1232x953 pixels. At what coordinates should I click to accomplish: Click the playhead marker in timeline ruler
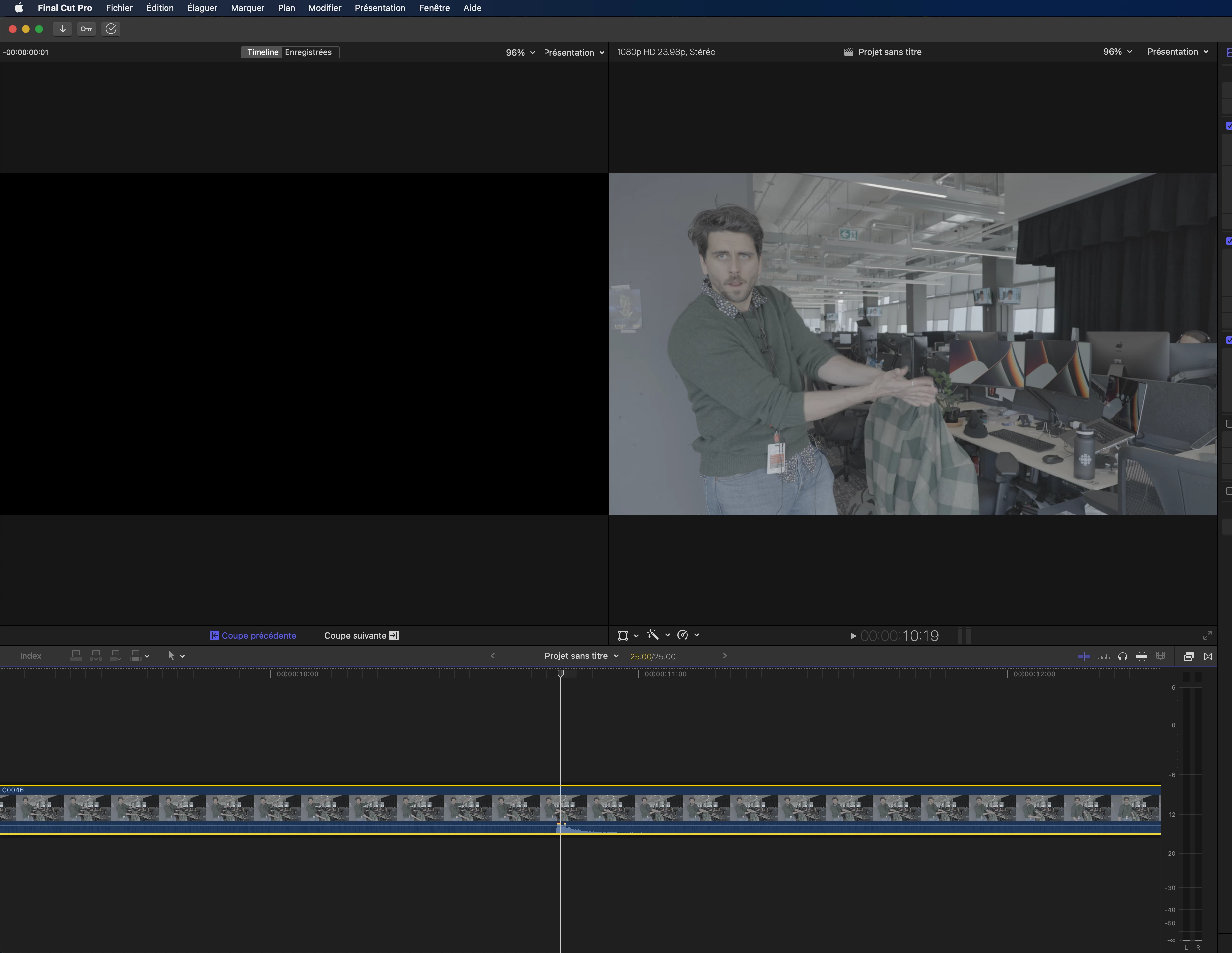(x=560, y=673)
